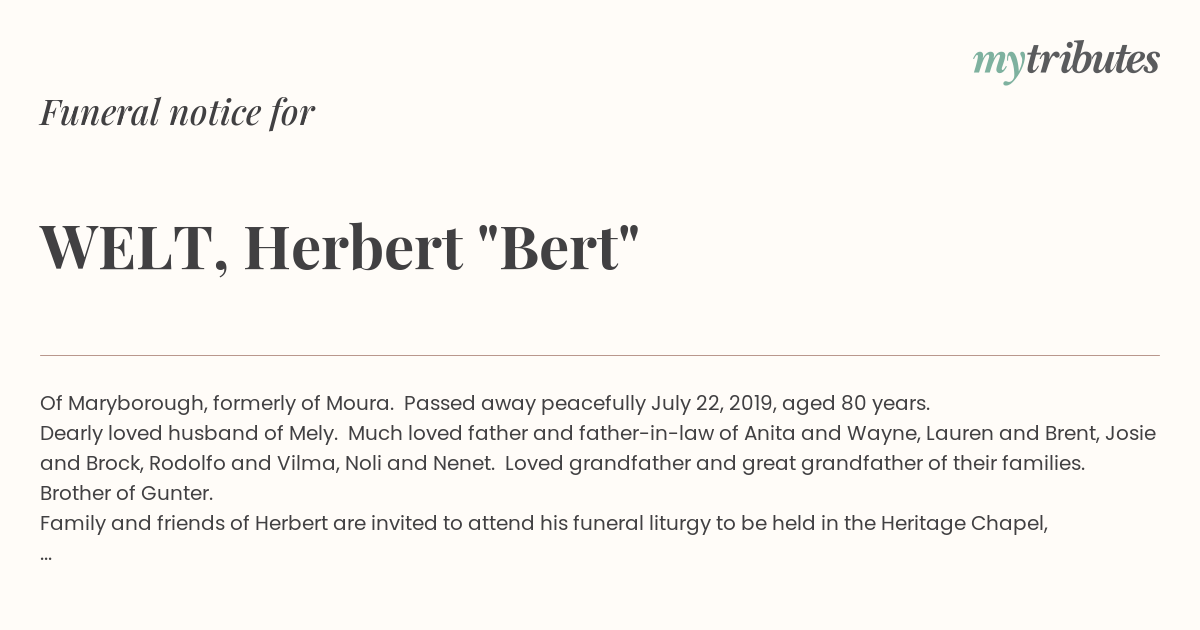The height and width of the screenshot is (630, 1200).
Task: Click the horizontal divider line under the name
Action: [600, 355]
